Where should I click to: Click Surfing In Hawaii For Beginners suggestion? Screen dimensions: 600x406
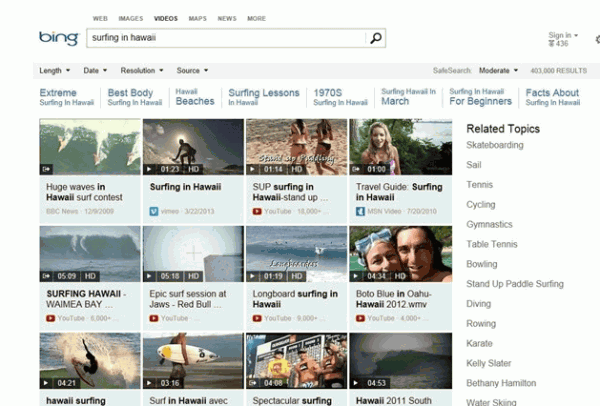(480, 97)
